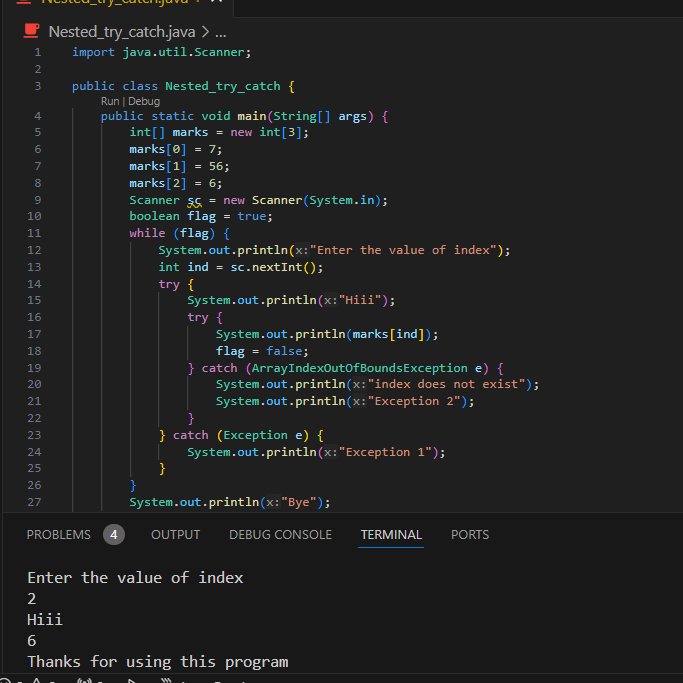Click line number 3 in the gutter

pyautogui.click(x=37, y=86)
